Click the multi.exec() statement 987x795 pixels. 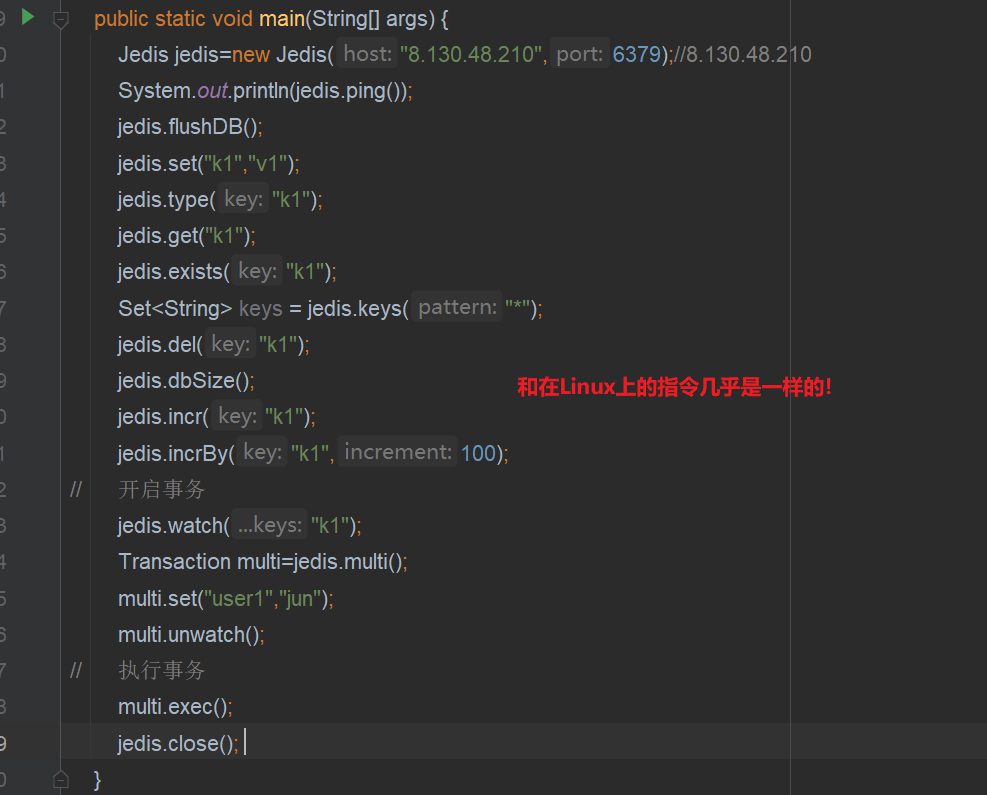[175, 707]
